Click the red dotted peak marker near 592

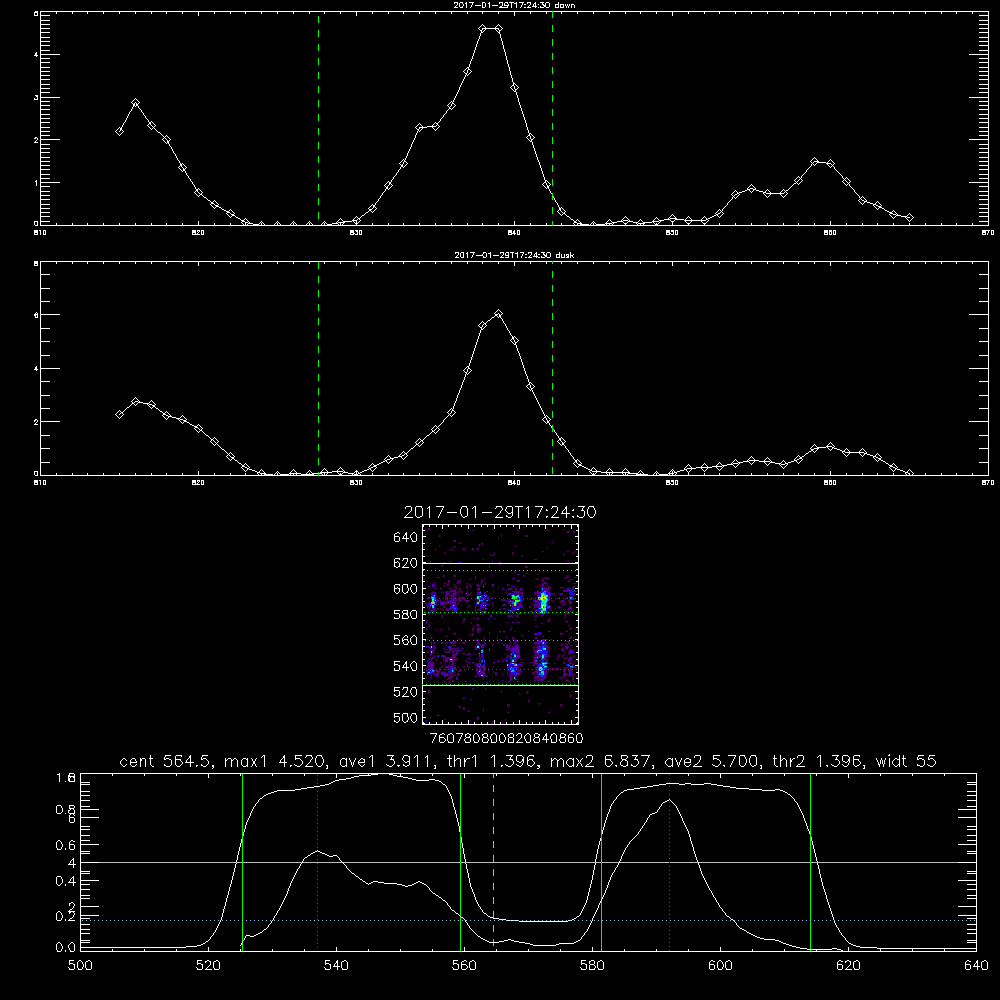(670, 861)
